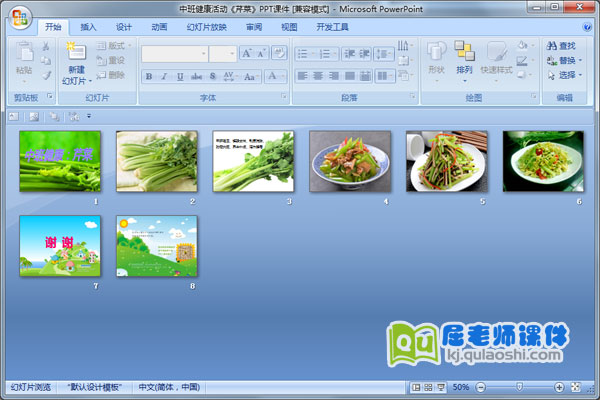Open the Office button menu

[x=20, y=18]
